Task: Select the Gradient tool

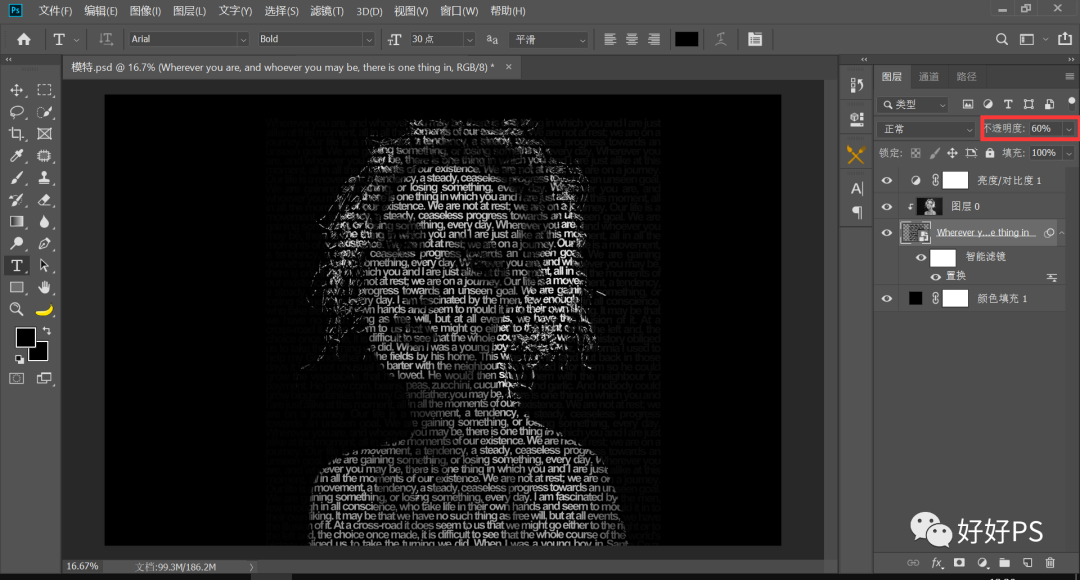Action: [x=17, y=222]
